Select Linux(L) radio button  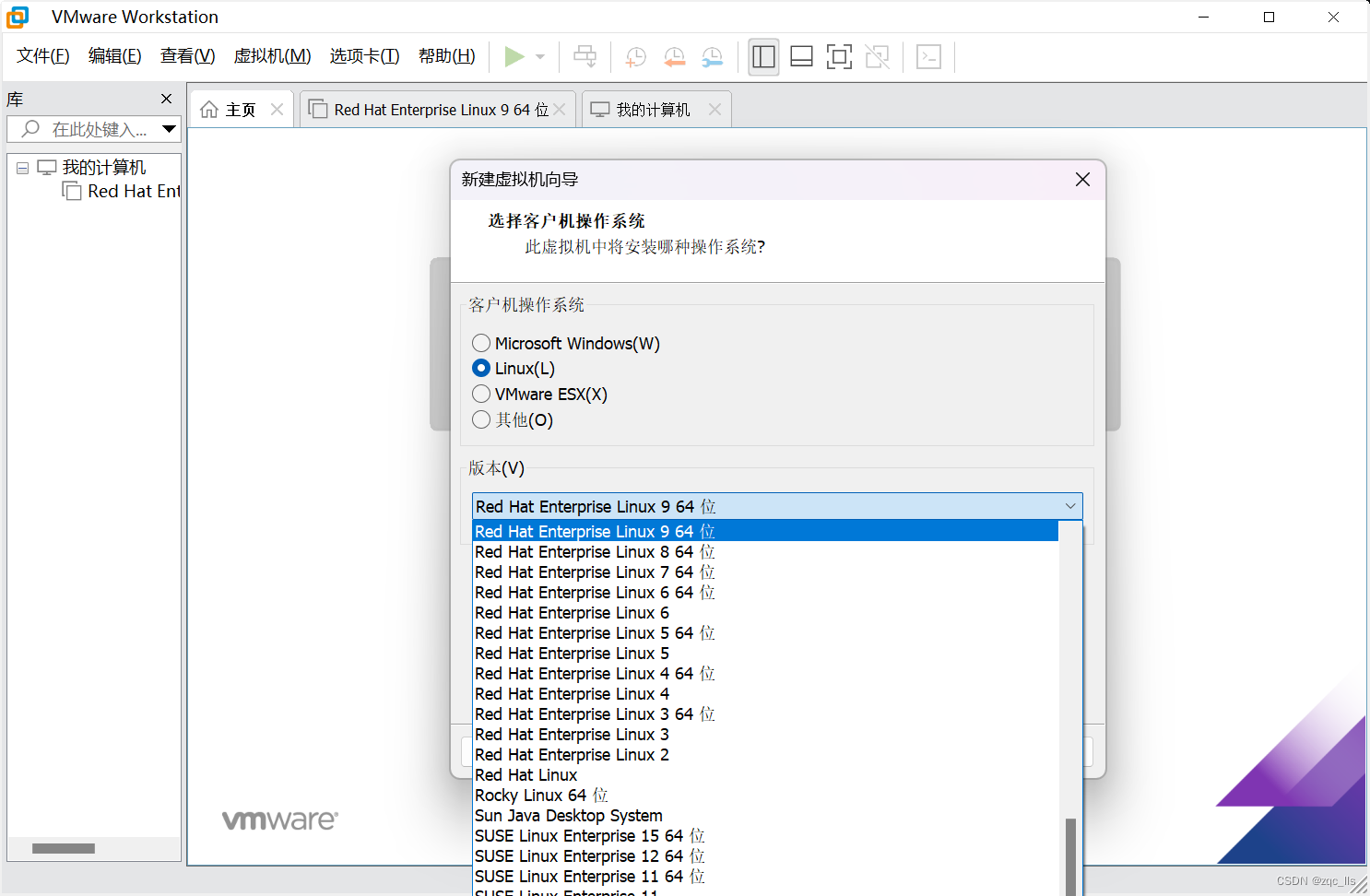click(x=480, y=369)
